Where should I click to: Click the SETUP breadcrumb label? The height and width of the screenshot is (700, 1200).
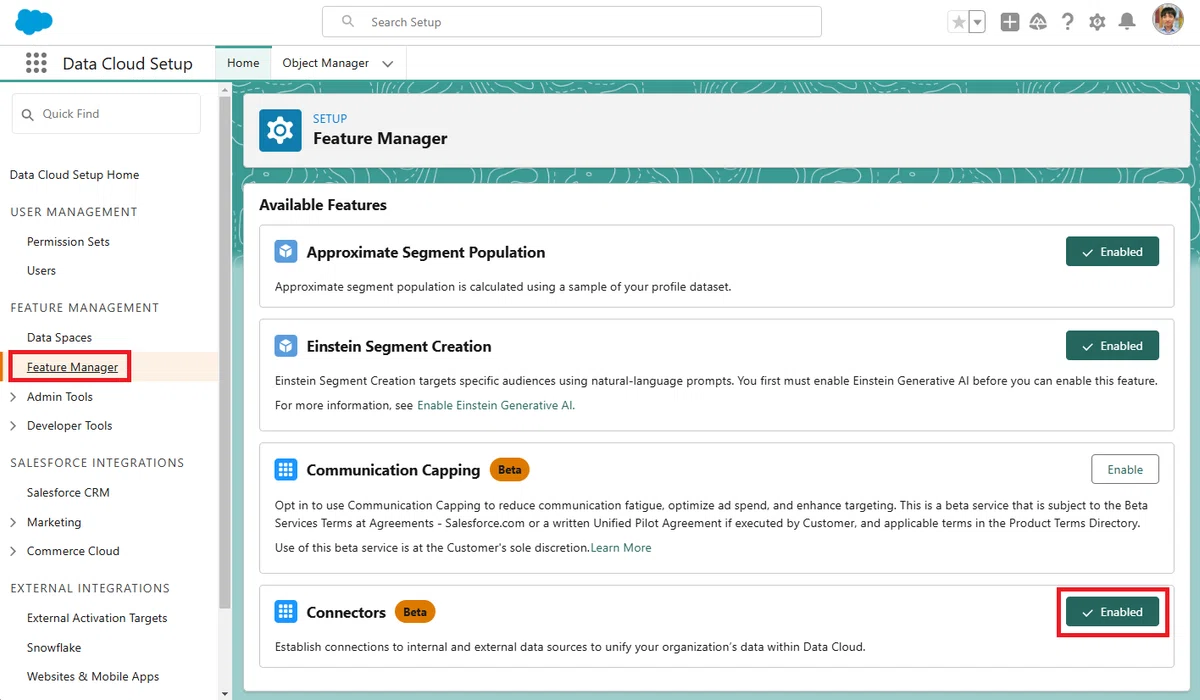point(330,119)
